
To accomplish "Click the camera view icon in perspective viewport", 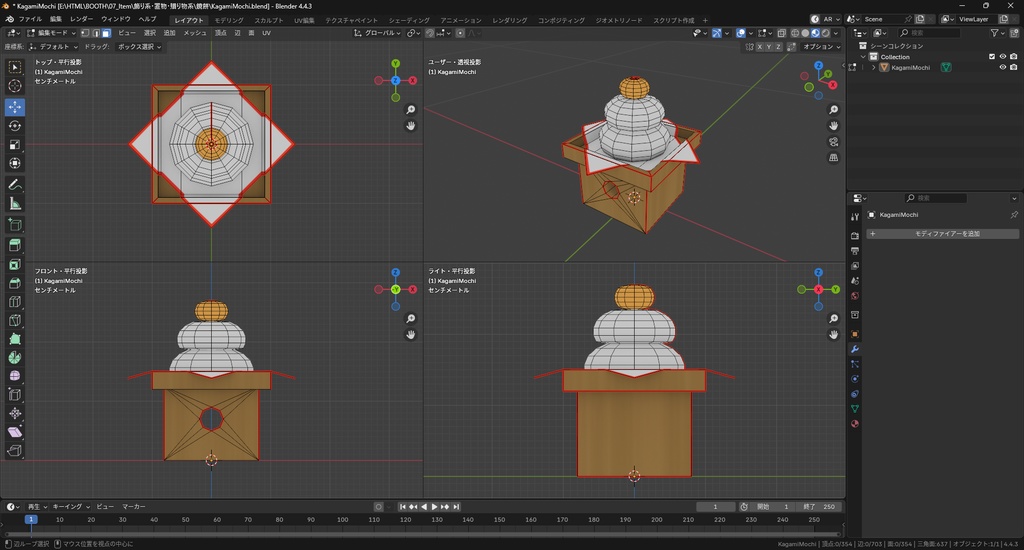I will (x=834, y=142).
